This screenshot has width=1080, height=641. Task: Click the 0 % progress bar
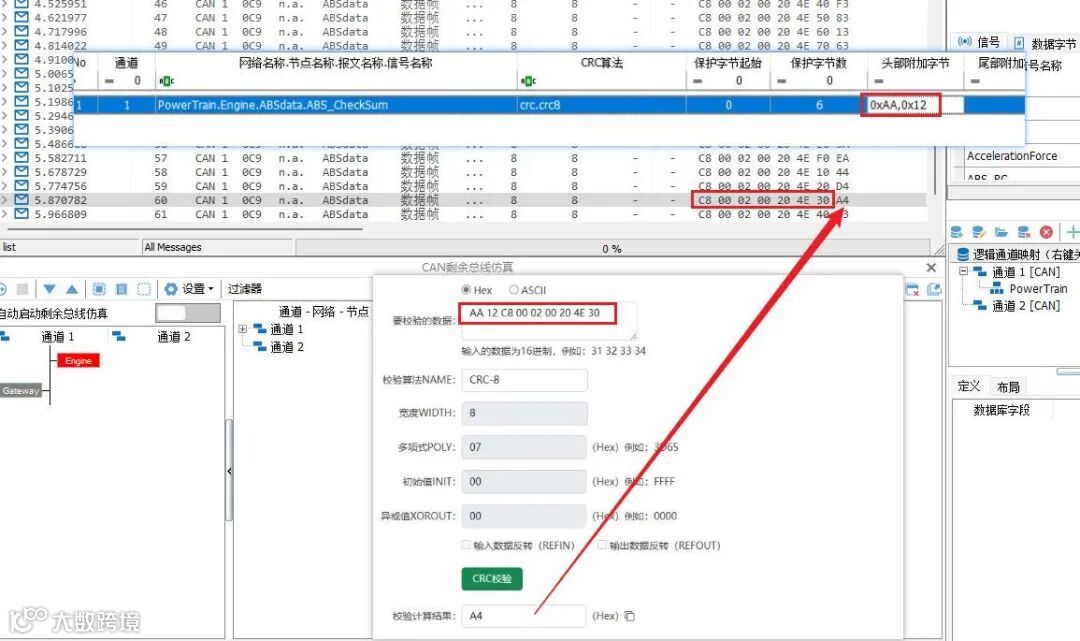pos(612,248)
